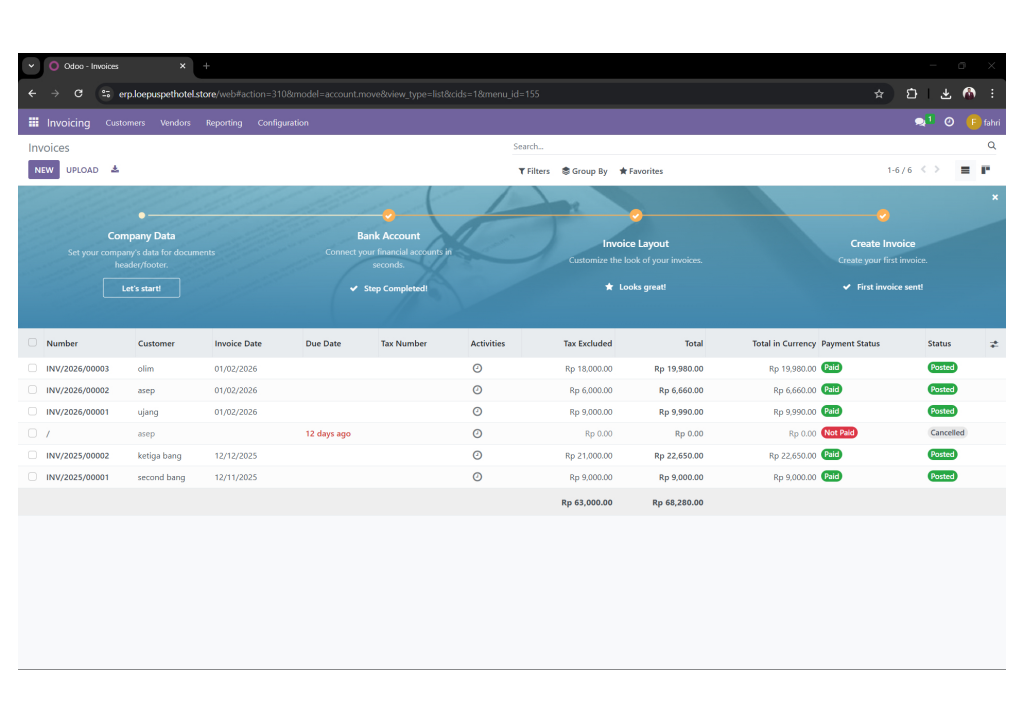Open the activities clock icon in navbar
This screenshot has height=723, width=1024.
(x=949, y=122)
